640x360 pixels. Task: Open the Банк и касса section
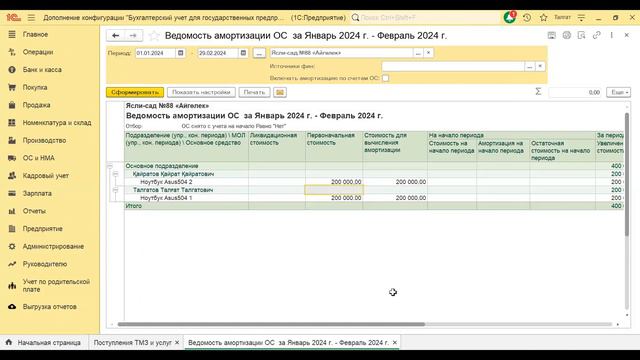pos(42,70)
